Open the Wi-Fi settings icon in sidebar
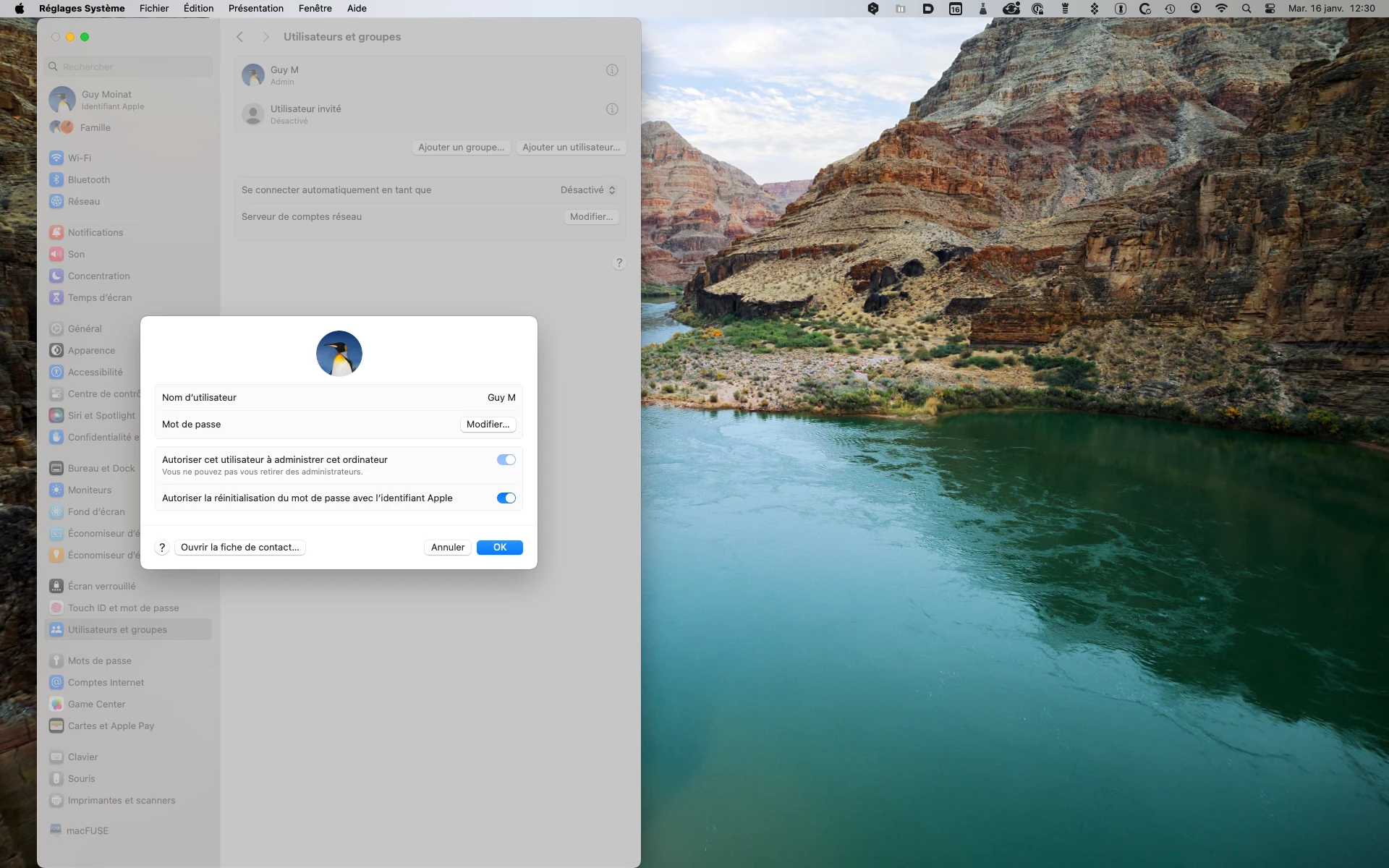 pyautogui.click(x=56, y=158)
